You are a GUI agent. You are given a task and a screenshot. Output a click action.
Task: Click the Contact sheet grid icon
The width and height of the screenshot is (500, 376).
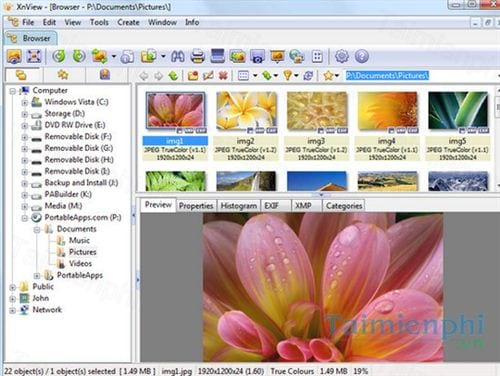coord(317,56)
